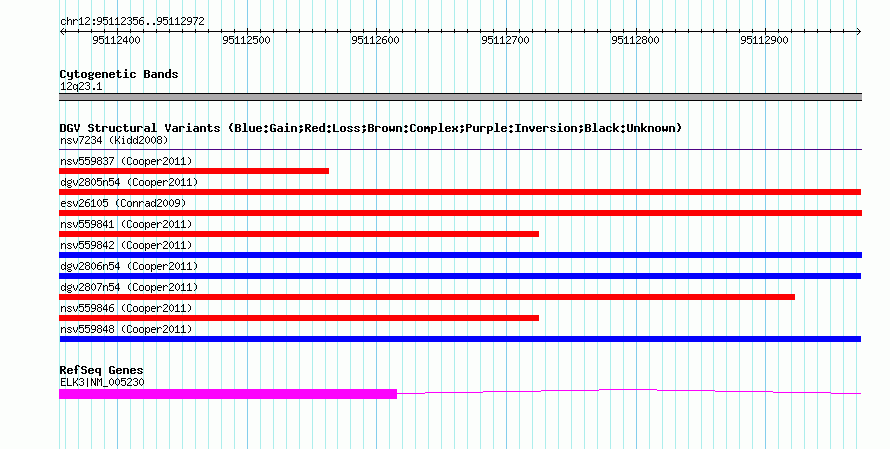Click the thick magenta ELK3 exon block
The image size is (890, 449).
click(228, 394)
